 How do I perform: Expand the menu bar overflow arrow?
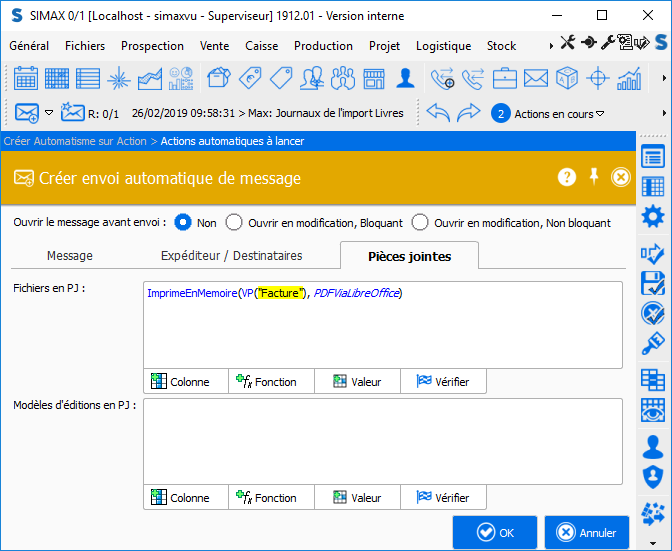pos(551,46)
